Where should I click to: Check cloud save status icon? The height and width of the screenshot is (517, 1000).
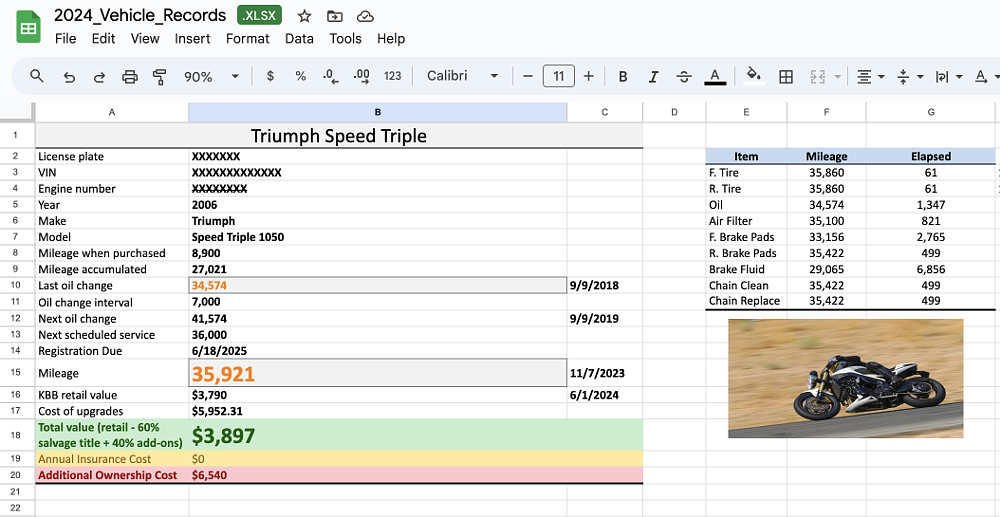click(x=365, y=16)
